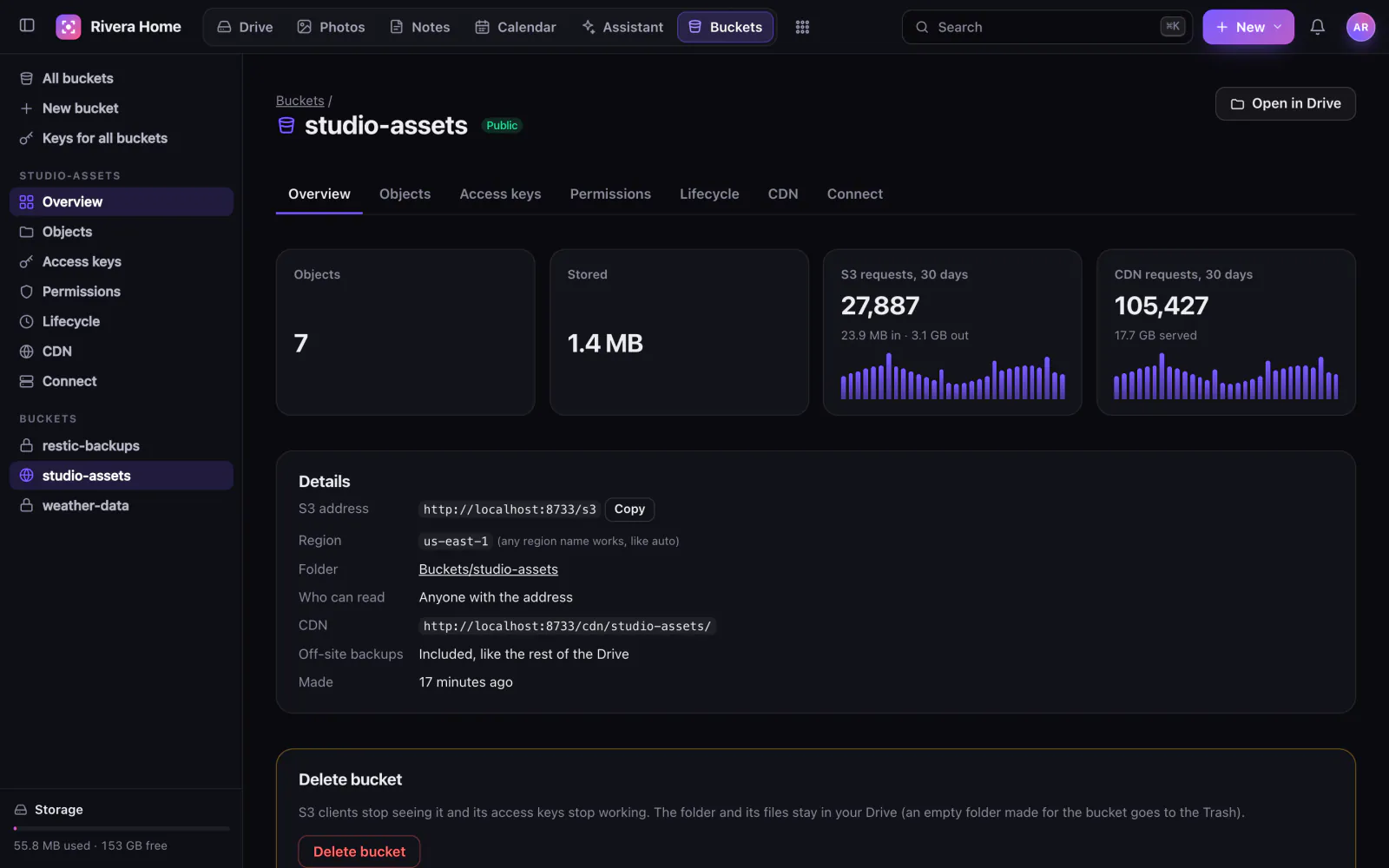Click the All buckets sidebar icon
Screen dimensions: 1389x868
coord(27,78)
